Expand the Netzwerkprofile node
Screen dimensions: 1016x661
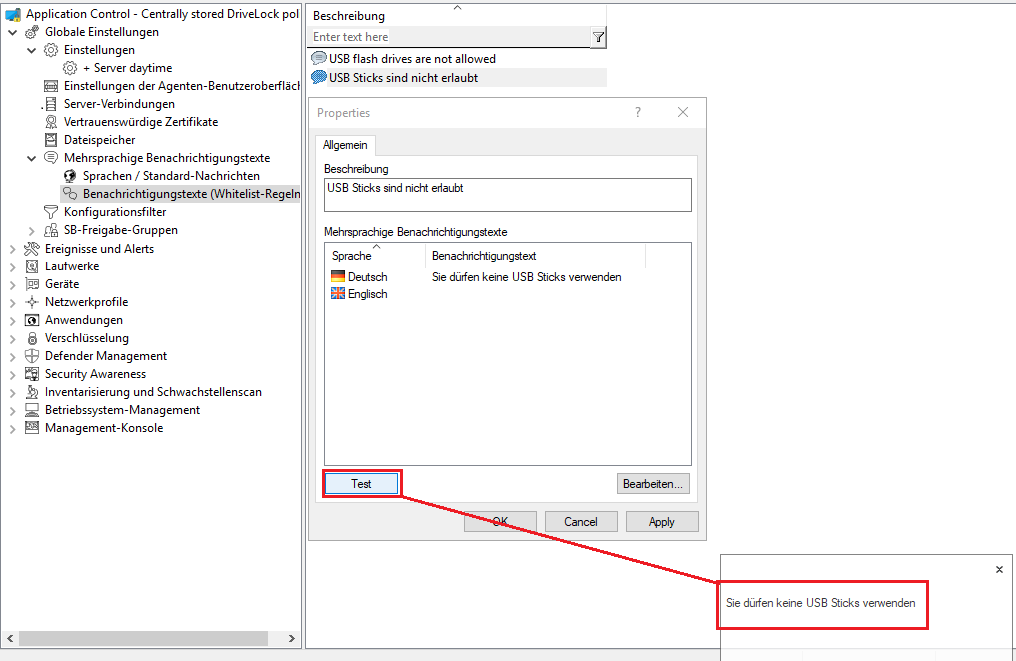click(12, 302)
